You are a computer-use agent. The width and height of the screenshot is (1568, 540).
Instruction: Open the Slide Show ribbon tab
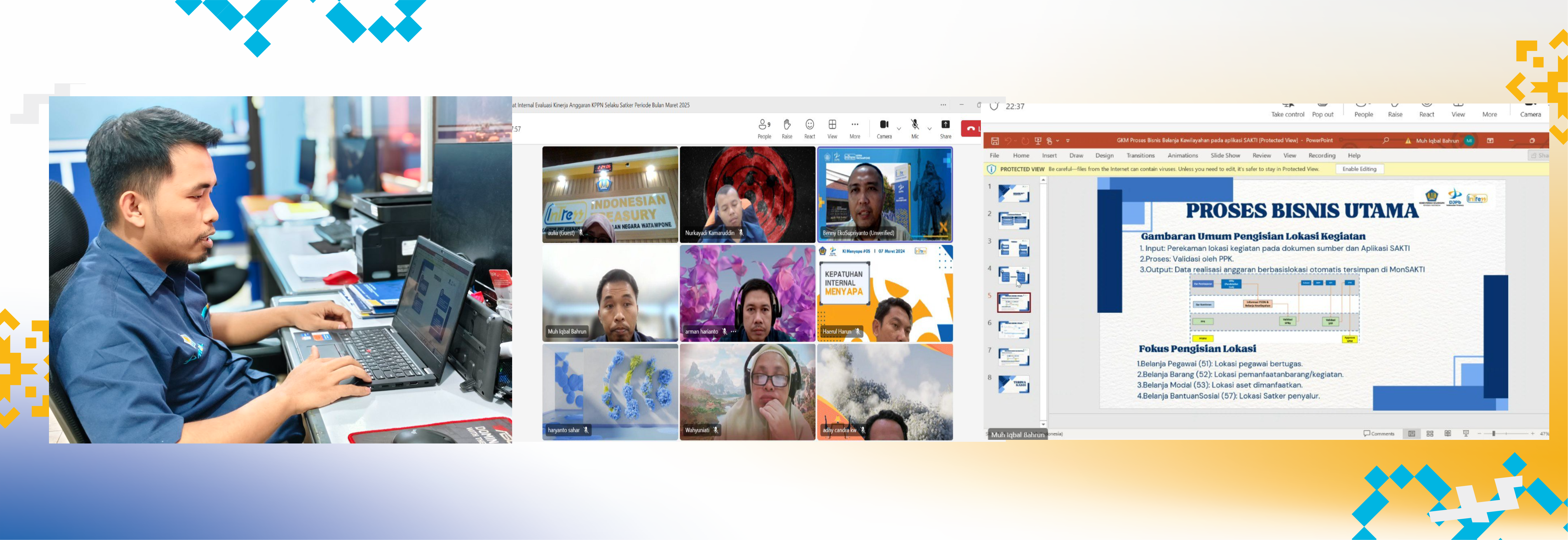pyautogui.click(x=1225, y=155)
